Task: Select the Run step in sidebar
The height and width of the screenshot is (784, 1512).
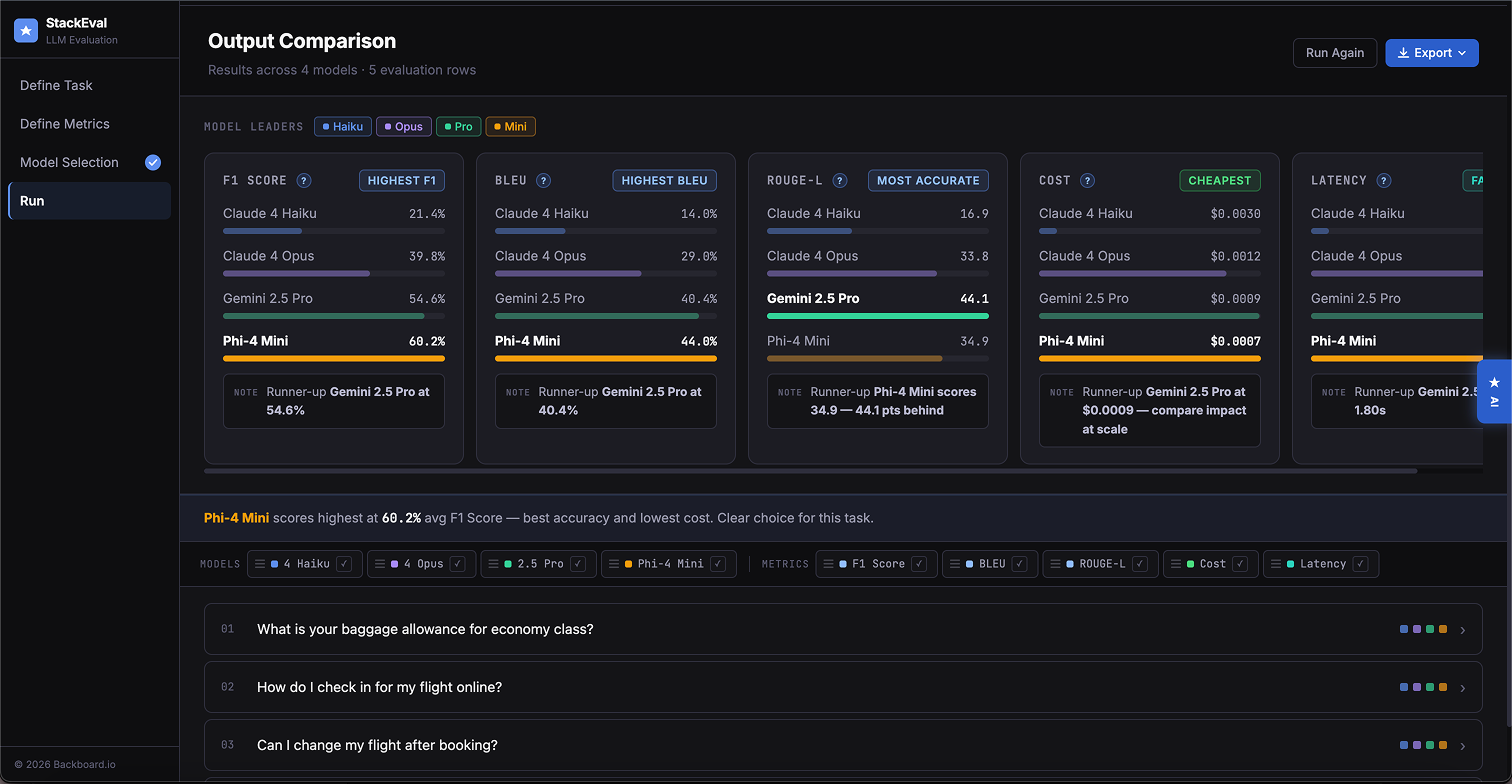Action: (x=89, y=201)
